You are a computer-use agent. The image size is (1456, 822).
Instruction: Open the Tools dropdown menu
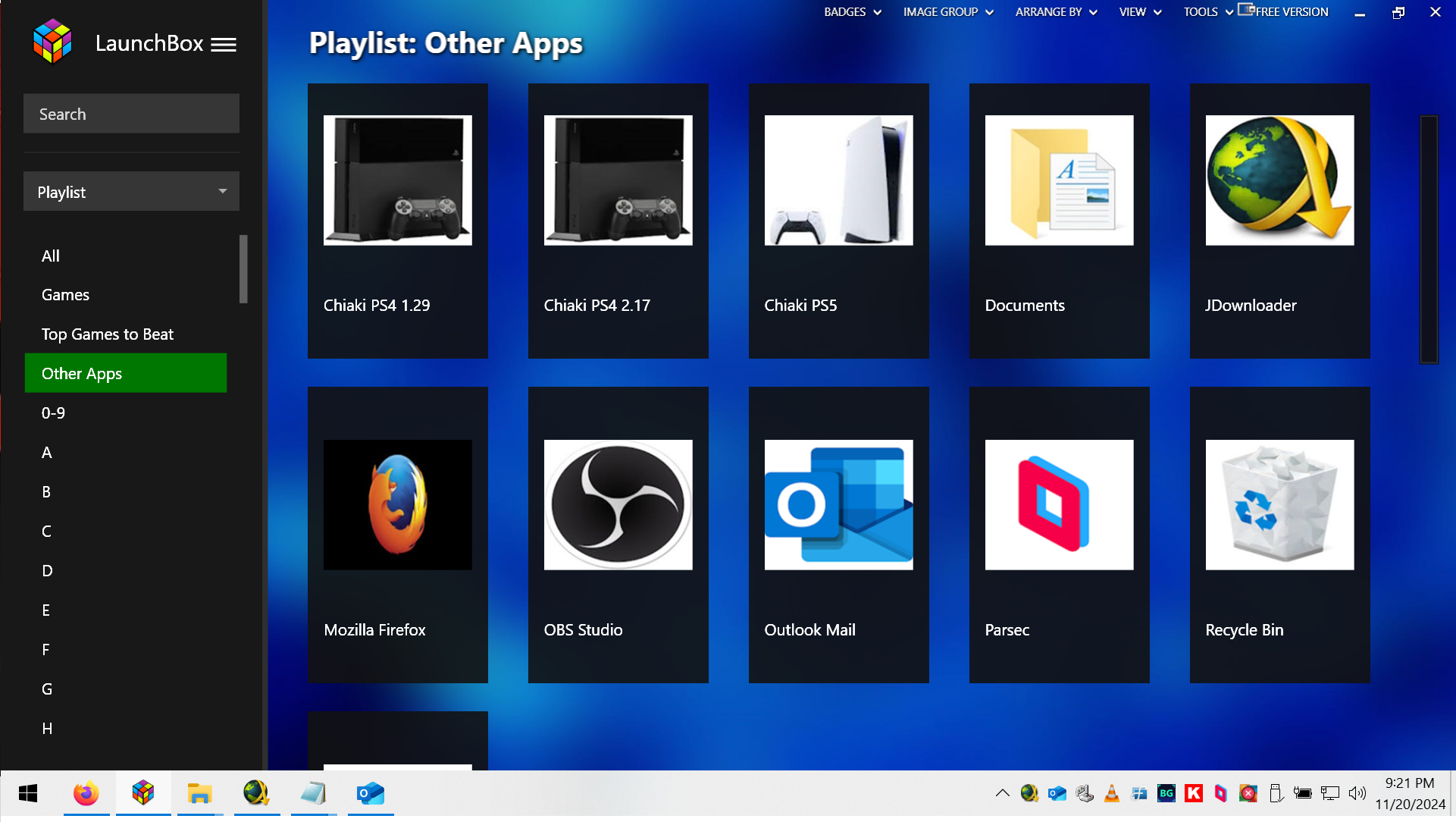pos(1208,12)
